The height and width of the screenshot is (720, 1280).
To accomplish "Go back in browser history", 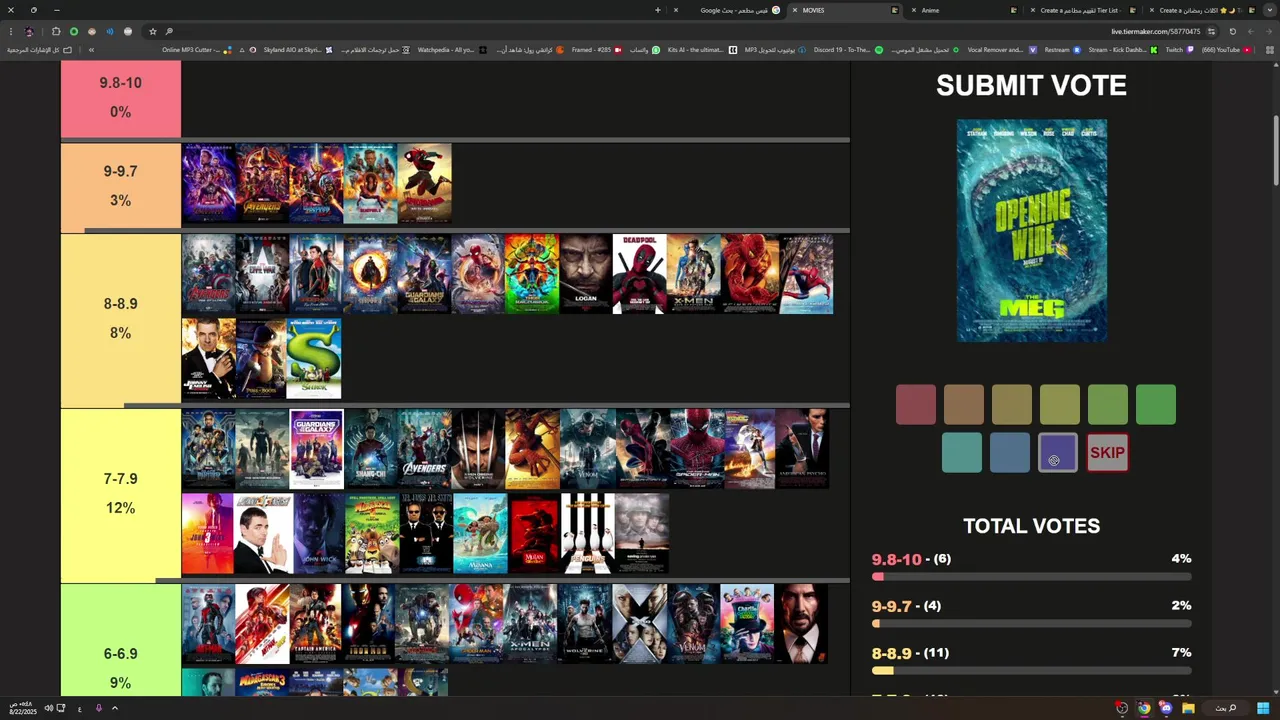I will [x=1268, y=31].
